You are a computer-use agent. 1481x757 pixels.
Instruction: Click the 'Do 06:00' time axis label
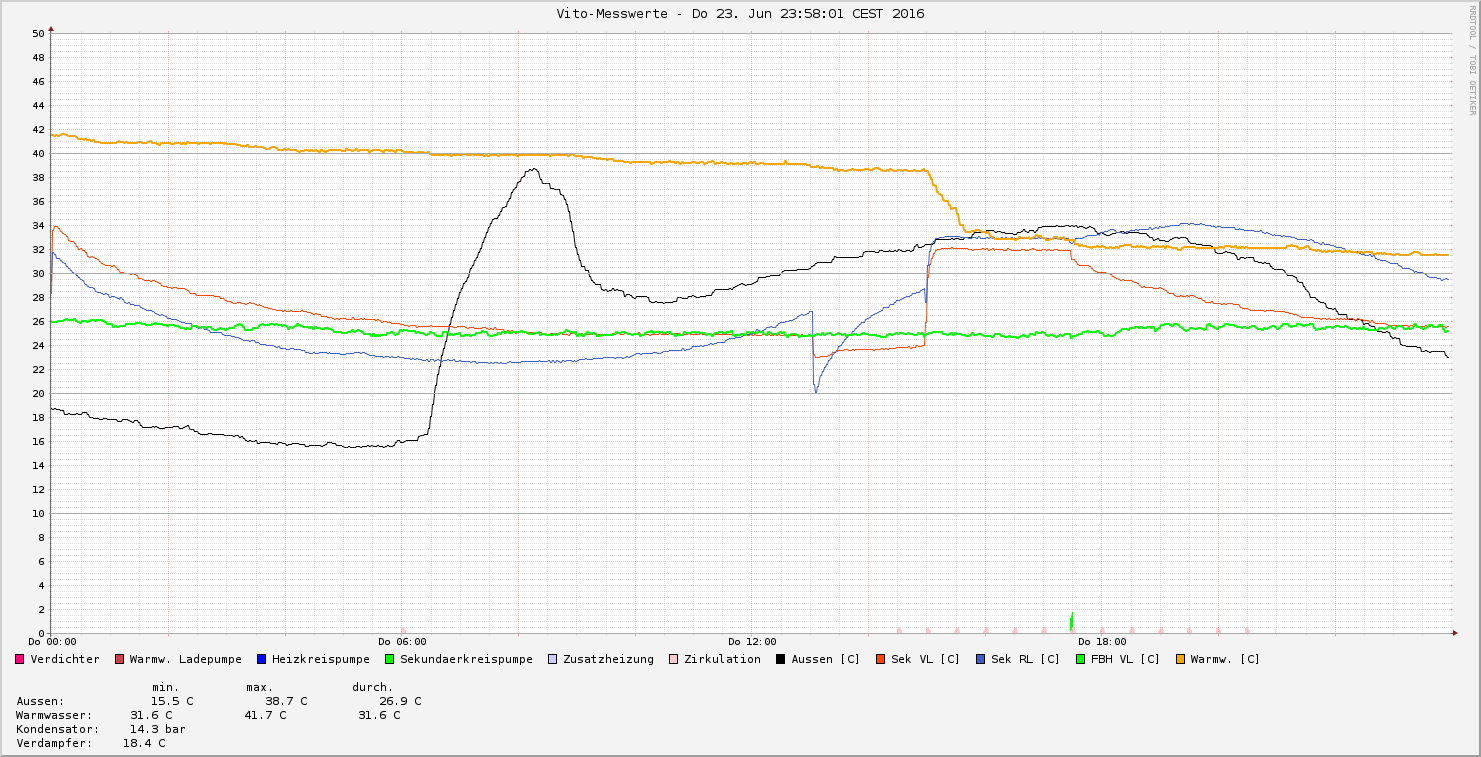point(402,642)
